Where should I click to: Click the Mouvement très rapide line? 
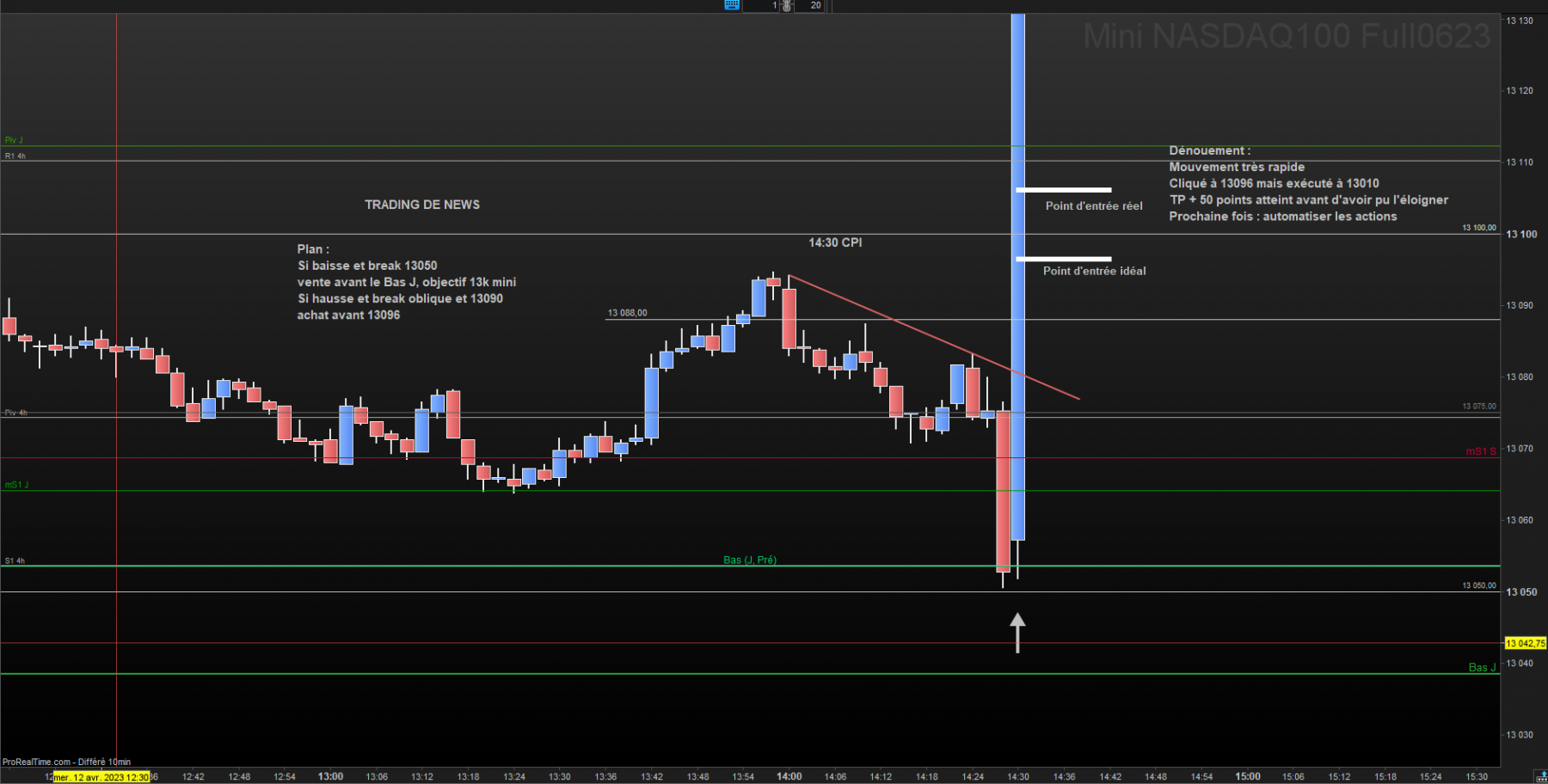click(1237, 167)
